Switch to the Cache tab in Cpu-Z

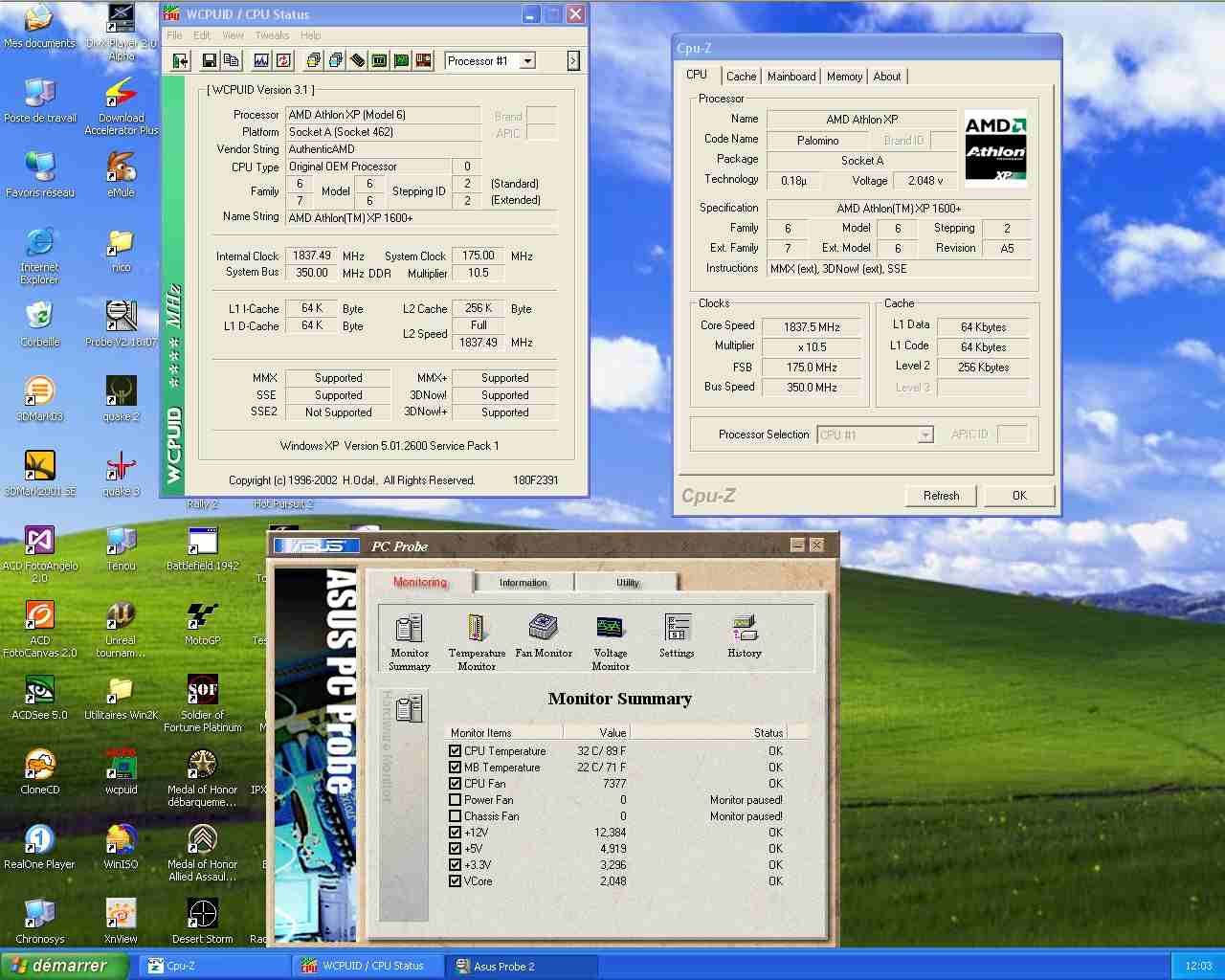pos(741,77)
